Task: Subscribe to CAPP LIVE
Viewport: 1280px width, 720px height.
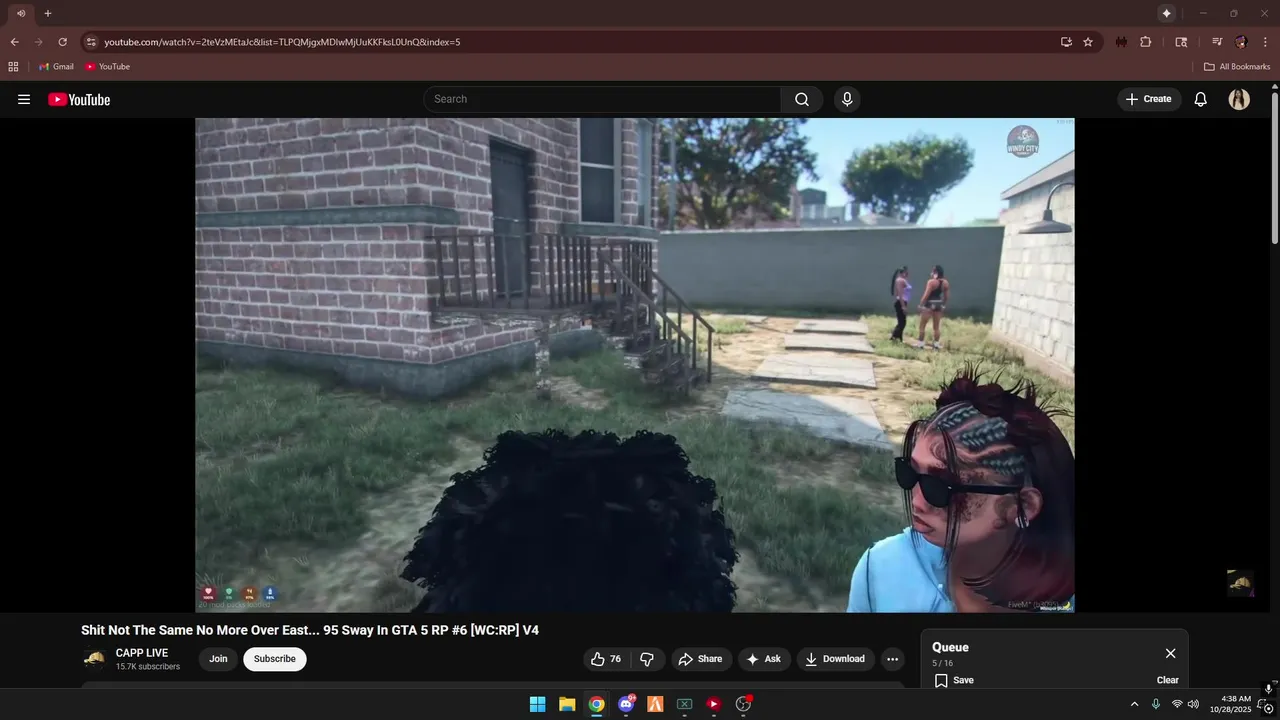Action: click(x=275, y=659)
